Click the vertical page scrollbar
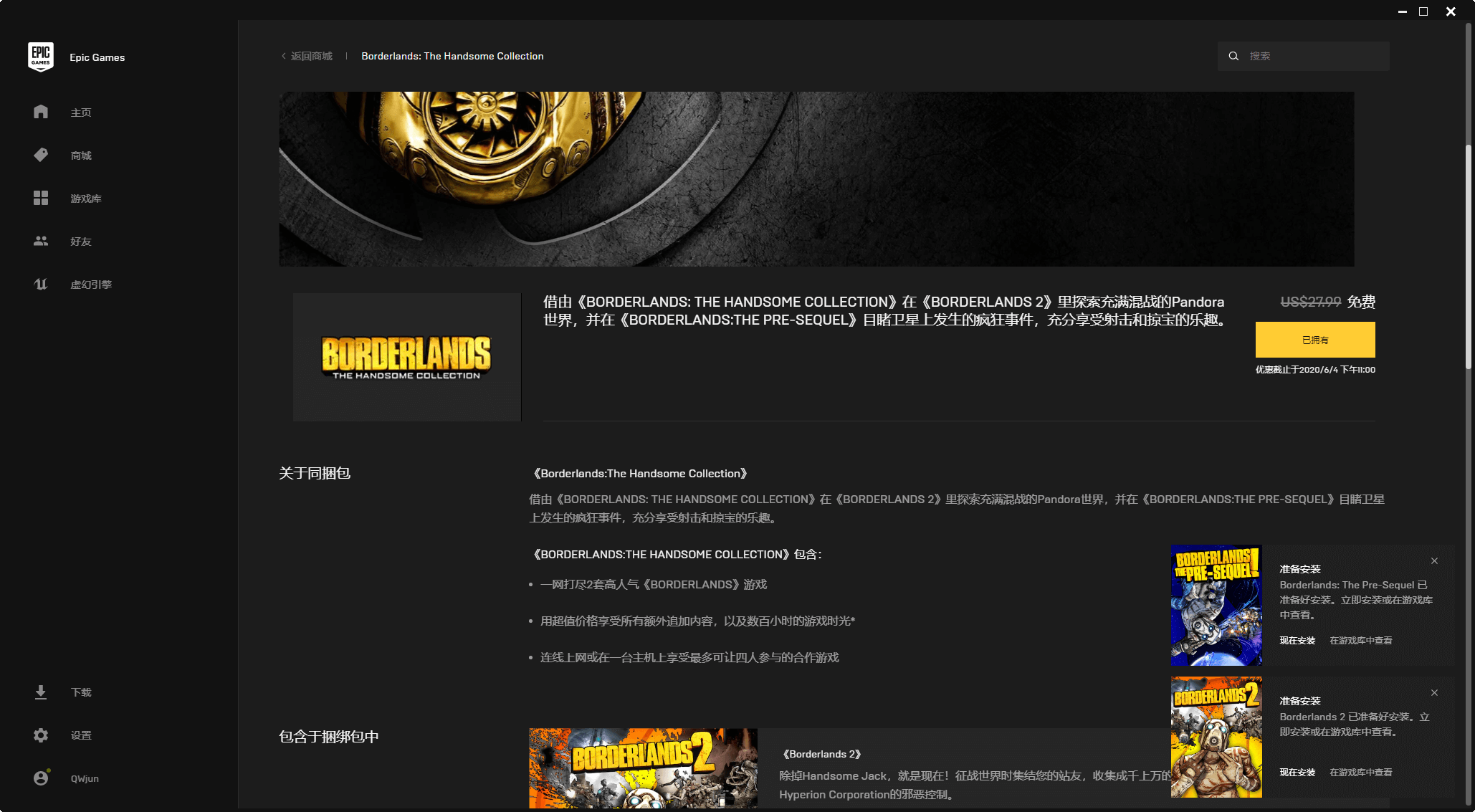Viewport: 1475px width, 812px height. (x=1469, y=258)
